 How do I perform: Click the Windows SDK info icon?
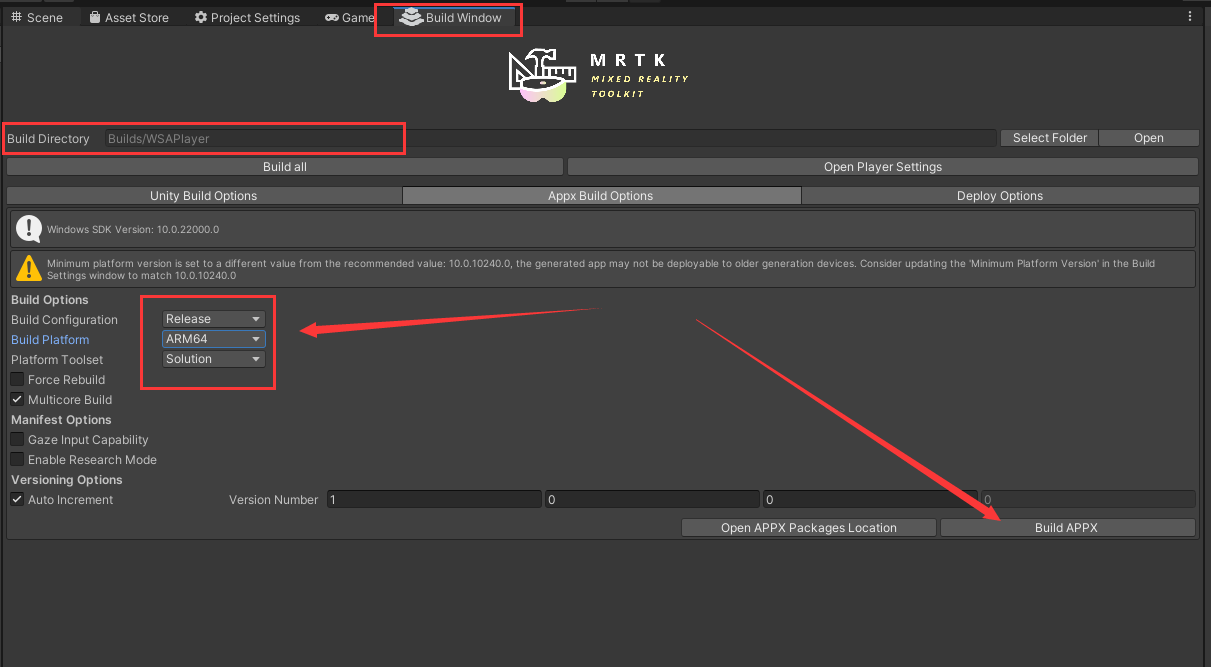[29, 229]
